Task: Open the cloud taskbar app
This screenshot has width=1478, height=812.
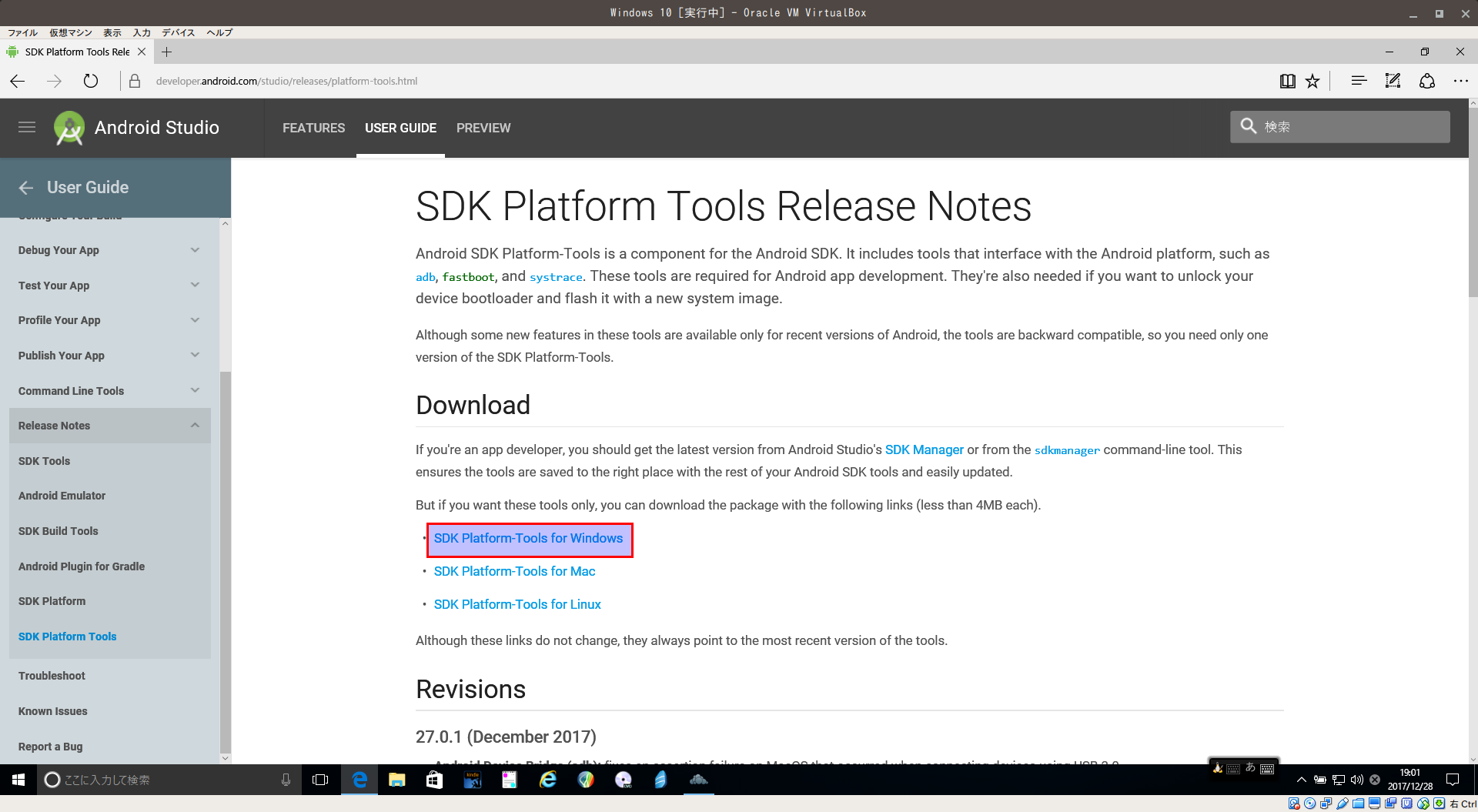Action: point(698,780)
